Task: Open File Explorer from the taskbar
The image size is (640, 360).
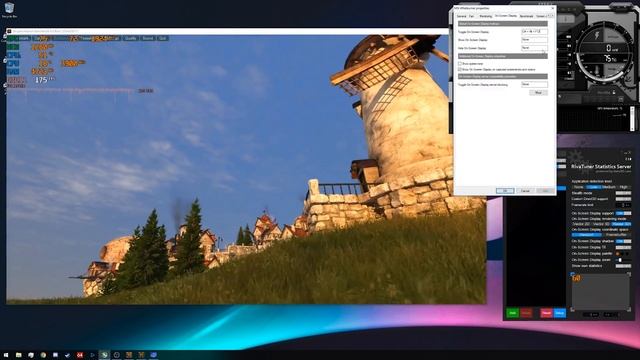Action: [18, 355]
